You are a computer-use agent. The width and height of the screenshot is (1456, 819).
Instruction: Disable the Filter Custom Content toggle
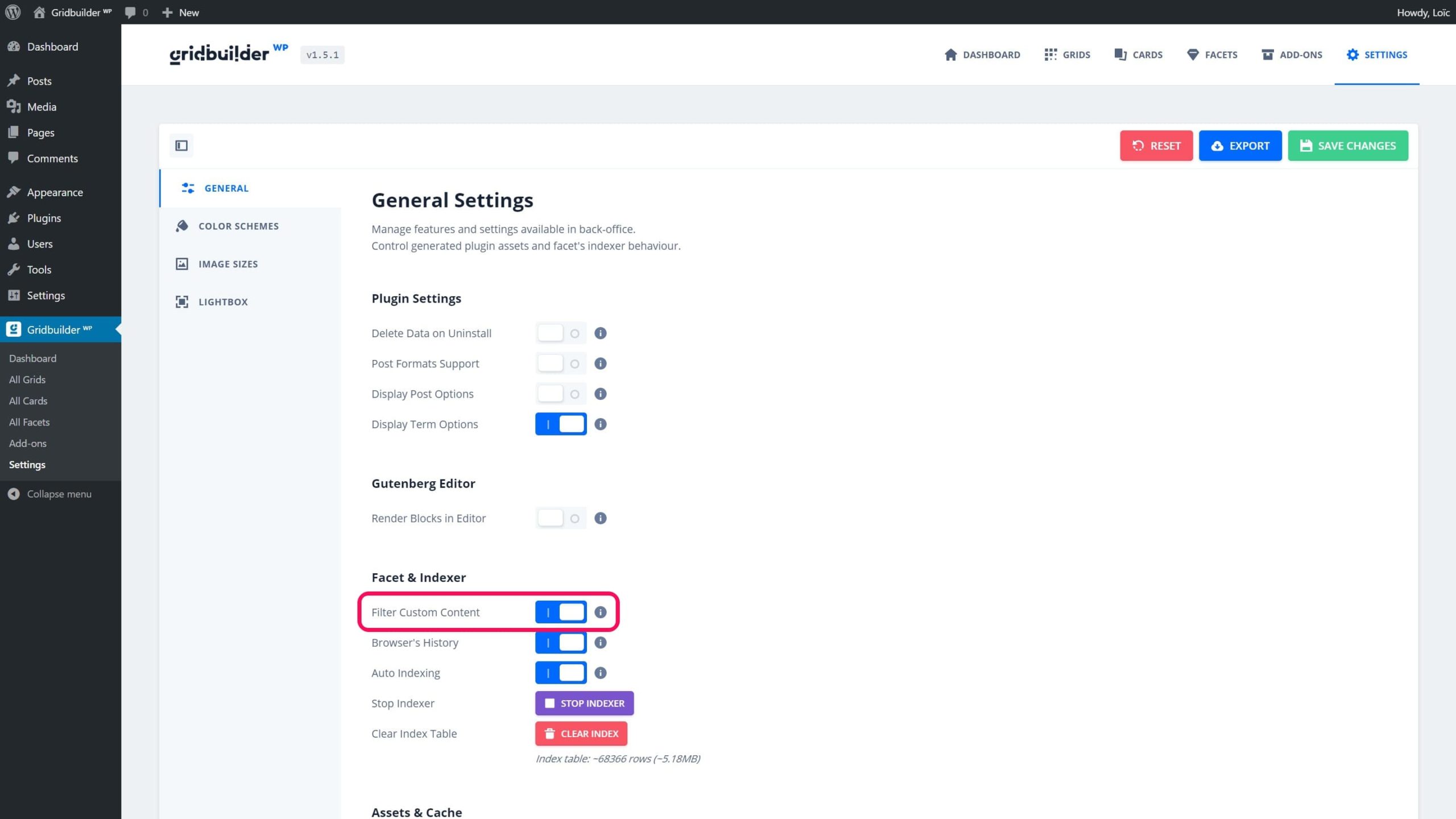[x=561, y=612]
